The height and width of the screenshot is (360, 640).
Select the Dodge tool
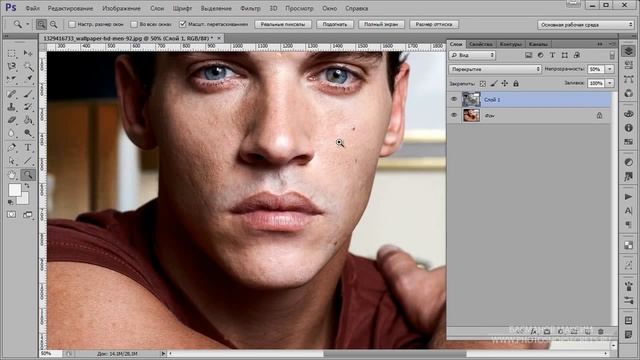(x=28, y=133)
